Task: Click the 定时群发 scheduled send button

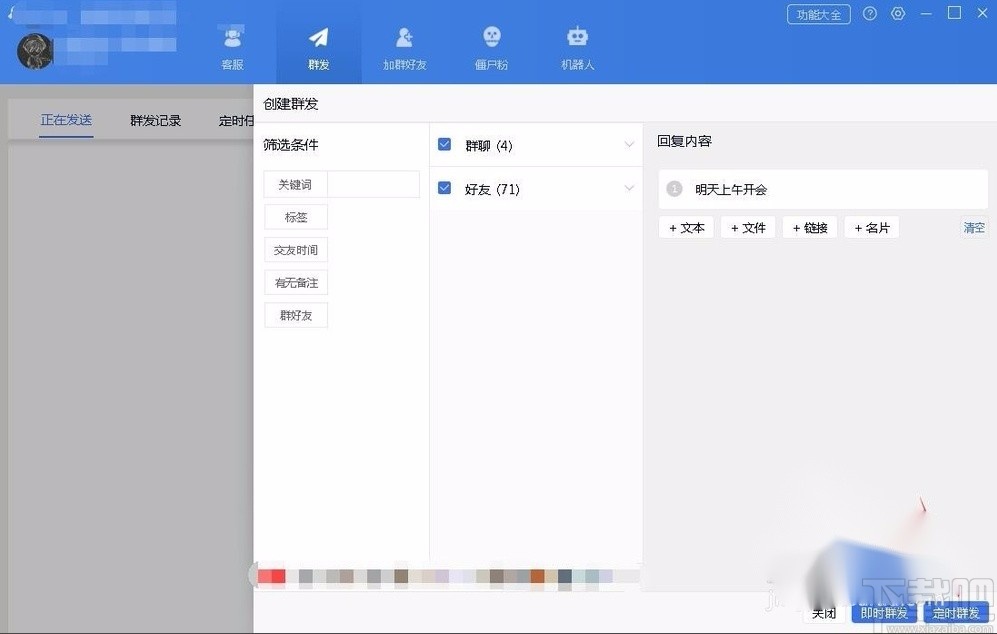Action: coord(955,612)
